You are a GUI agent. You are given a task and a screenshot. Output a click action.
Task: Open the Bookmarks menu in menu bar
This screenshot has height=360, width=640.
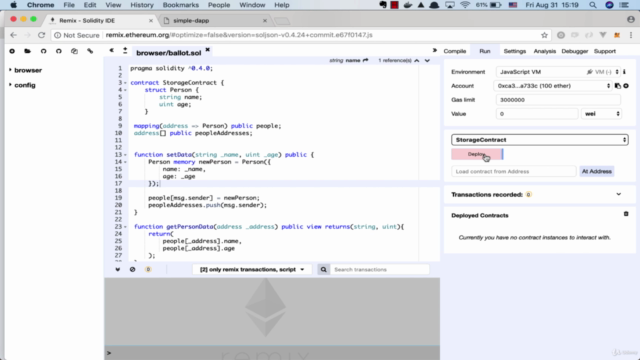point(180,5)
